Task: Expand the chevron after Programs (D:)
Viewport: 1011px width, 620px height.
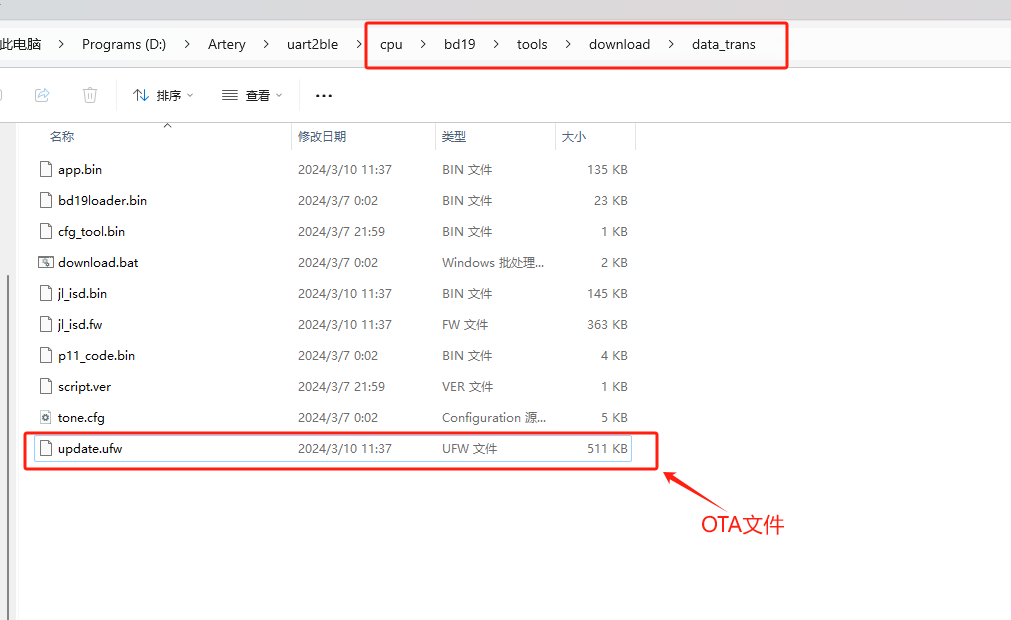Action: [x=187, y=44]
